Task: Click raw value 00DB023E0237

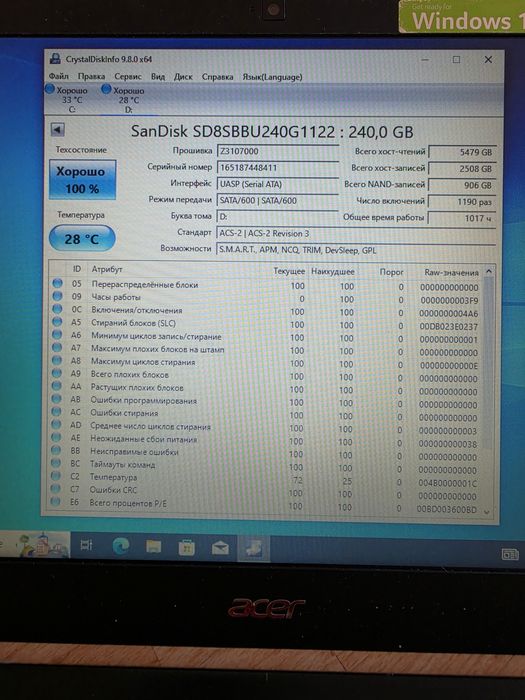Action: coord(449,327)
